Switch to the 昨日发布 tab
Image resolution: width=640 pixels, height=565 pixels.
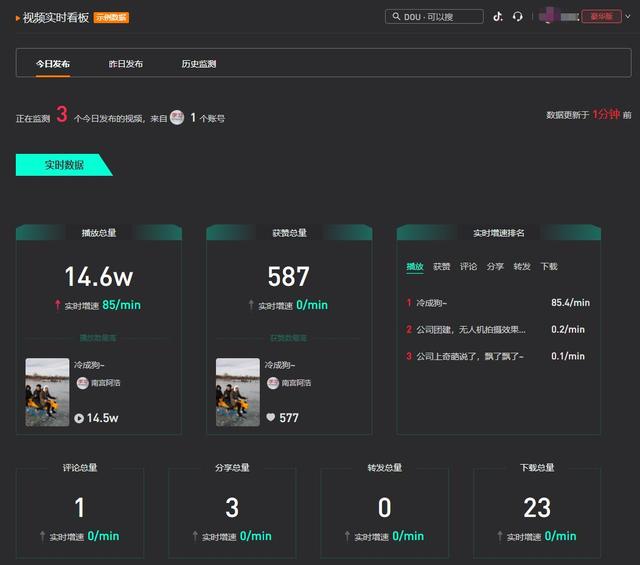(126, 64)
